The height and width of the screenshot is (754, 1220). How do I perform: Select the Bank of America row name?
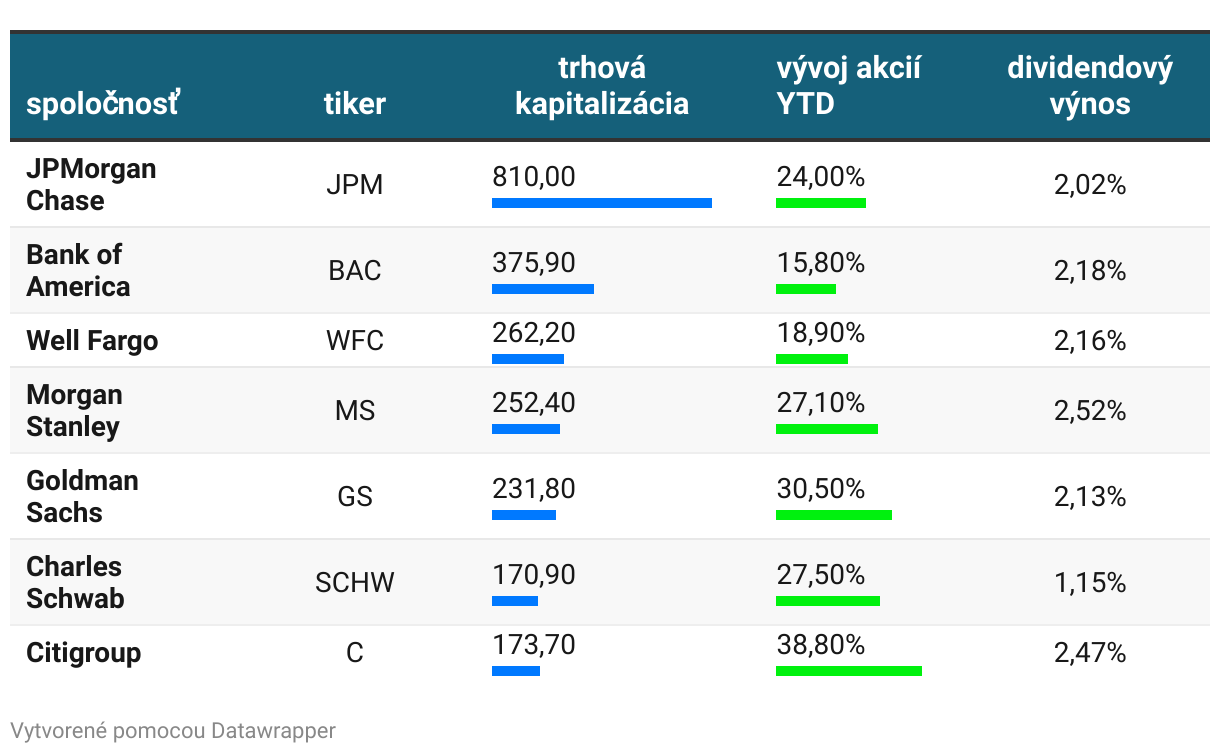[78, 270]
